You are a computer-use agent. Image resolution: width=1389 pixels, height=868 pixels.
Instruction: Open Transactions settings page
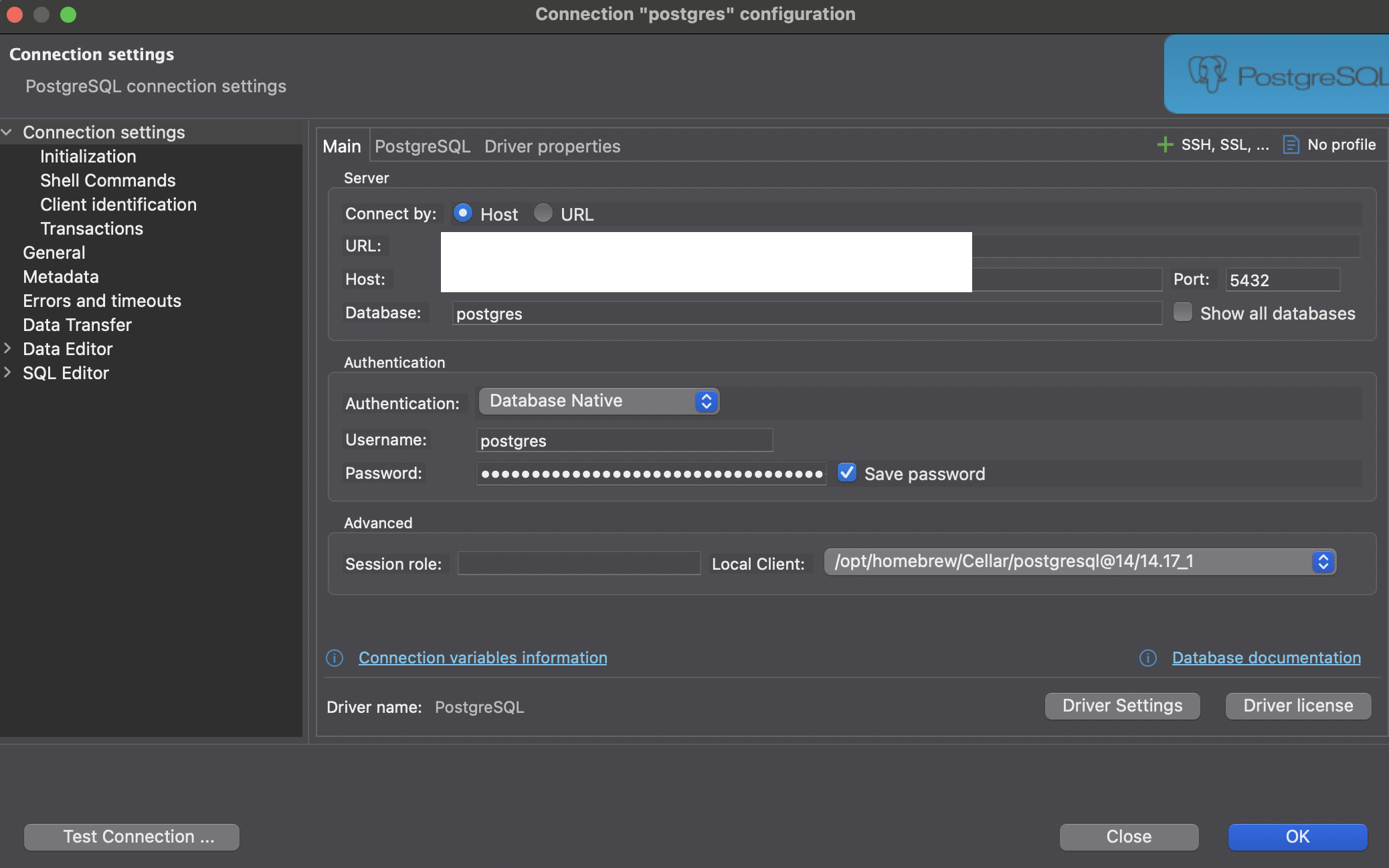(92, 229)
